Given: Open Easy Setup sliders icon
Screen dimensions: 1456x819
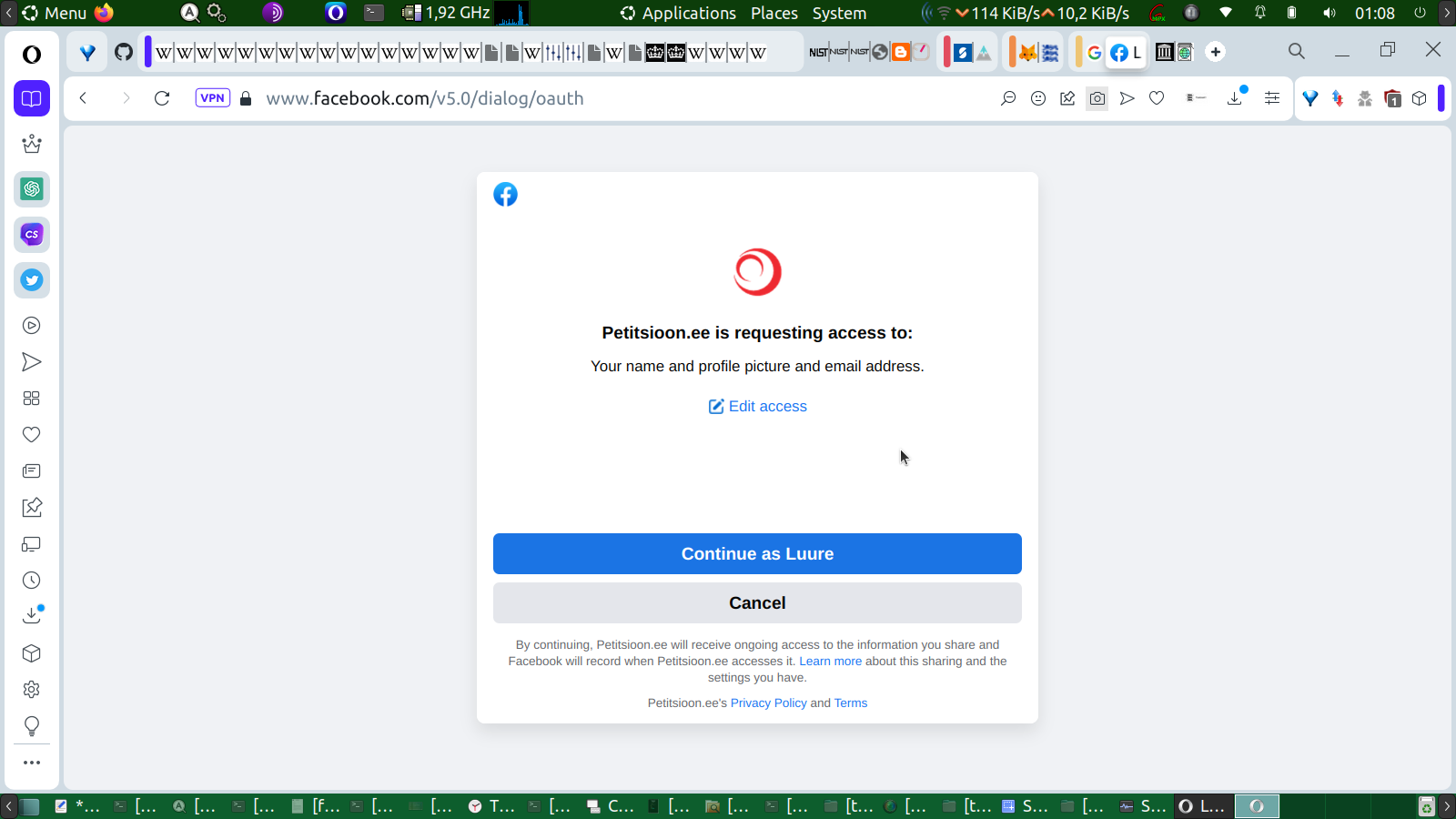Looking at the screenshot, I should [1272, 98].
